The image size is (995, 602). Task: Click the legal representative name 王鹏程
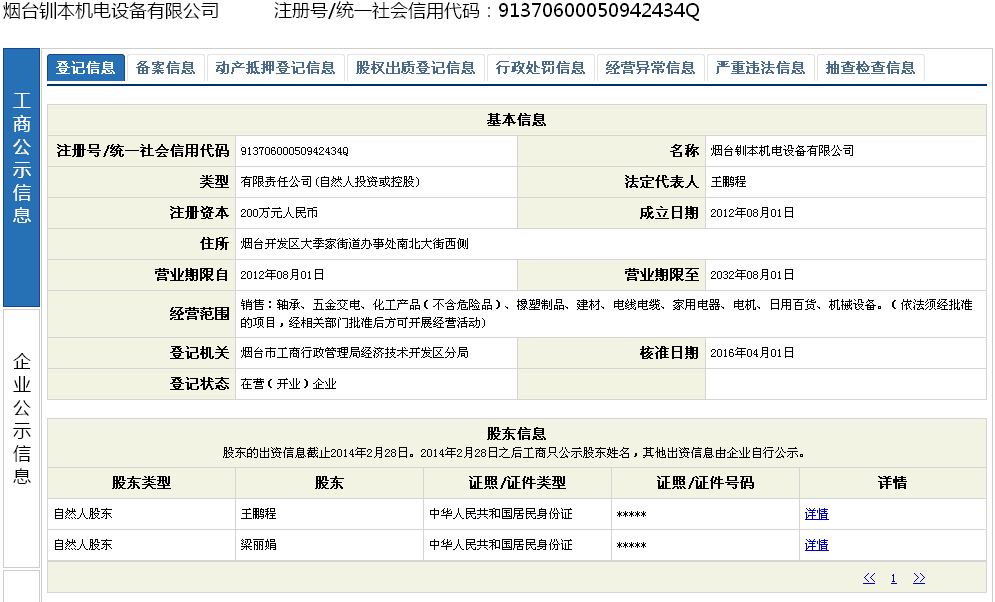pyautogui.click(x=729, y=182)
